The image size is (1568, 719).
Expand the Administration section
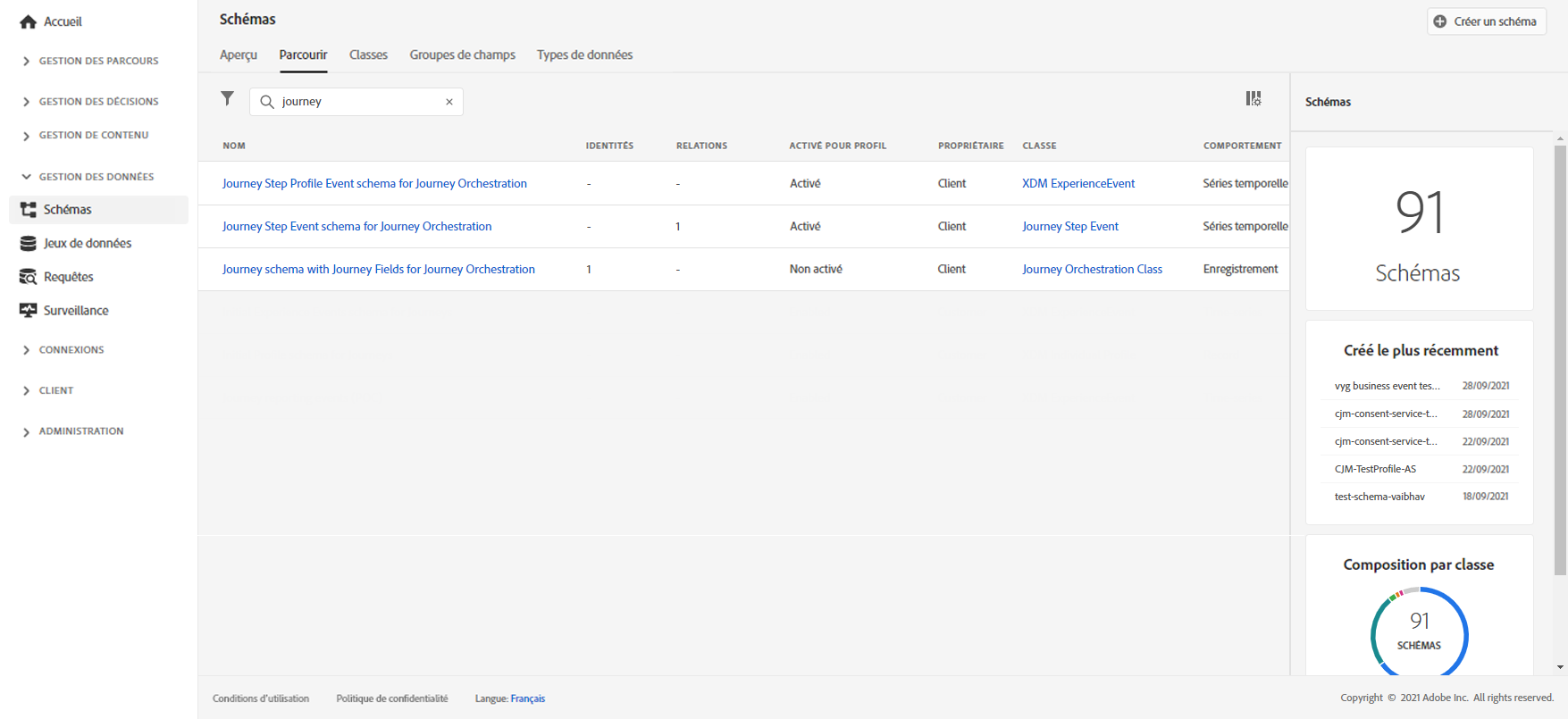[27, 431]
